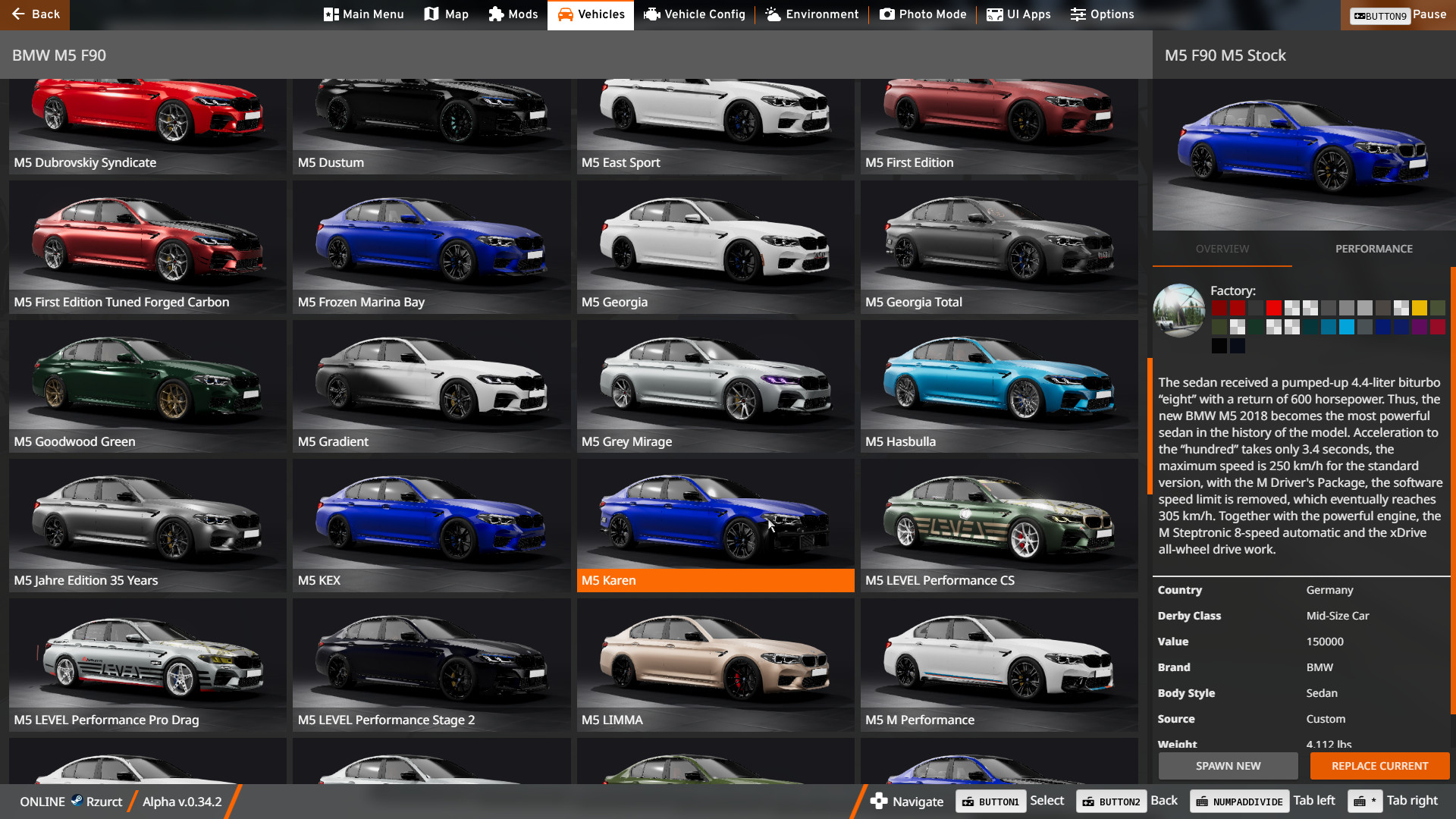The width and height of the screenshot is (1456, 819).
Task: Switch to the Overview tab
Action: (1222, 249)
